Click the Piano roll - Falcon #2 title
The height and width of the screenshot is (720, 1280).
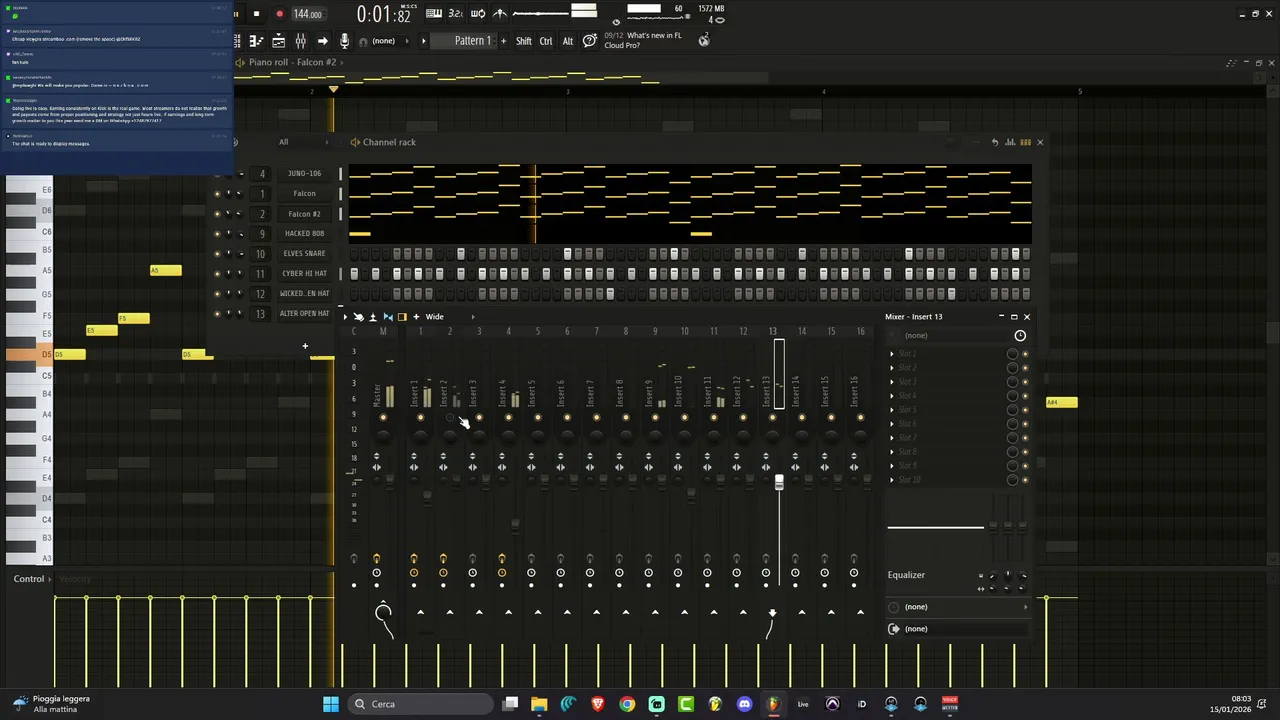[292, 62]
